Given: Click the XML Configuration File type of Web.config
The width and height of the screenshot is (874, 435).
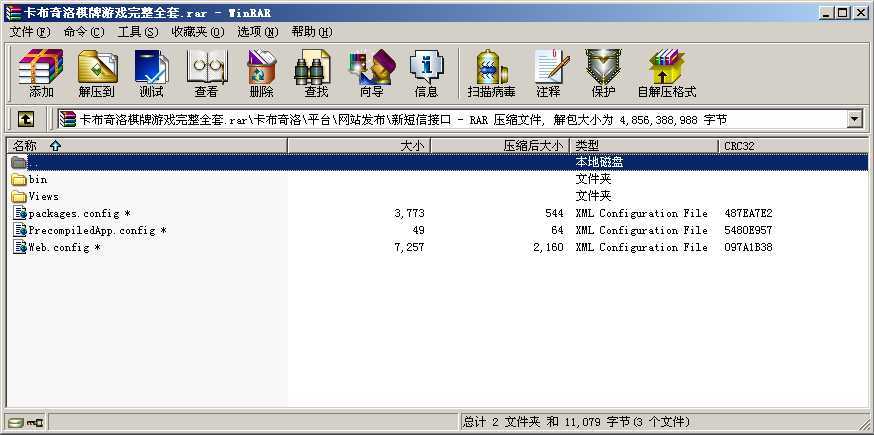Looking at the screenshot, I should point(642,247).
